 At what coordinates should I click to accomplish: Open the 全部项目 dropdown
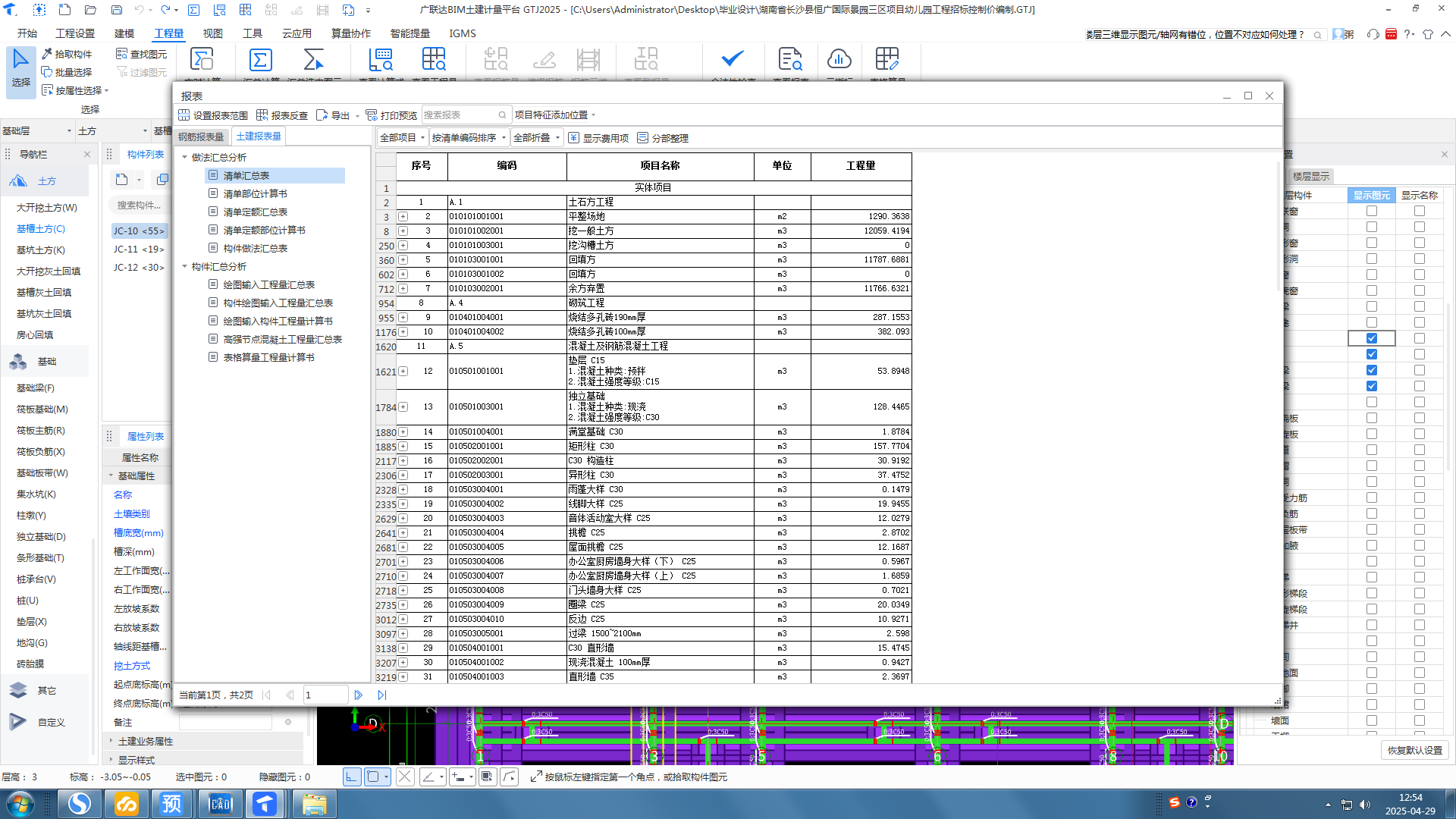403,138
